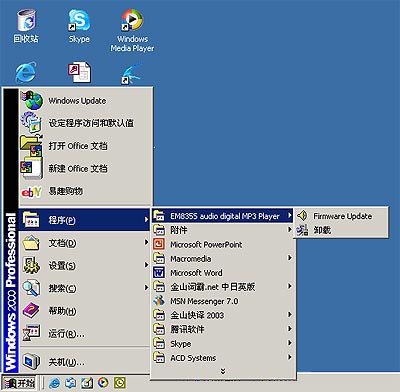Click Windows Update text label
This screenshot has width=400, height=392.
click(77, 101)
